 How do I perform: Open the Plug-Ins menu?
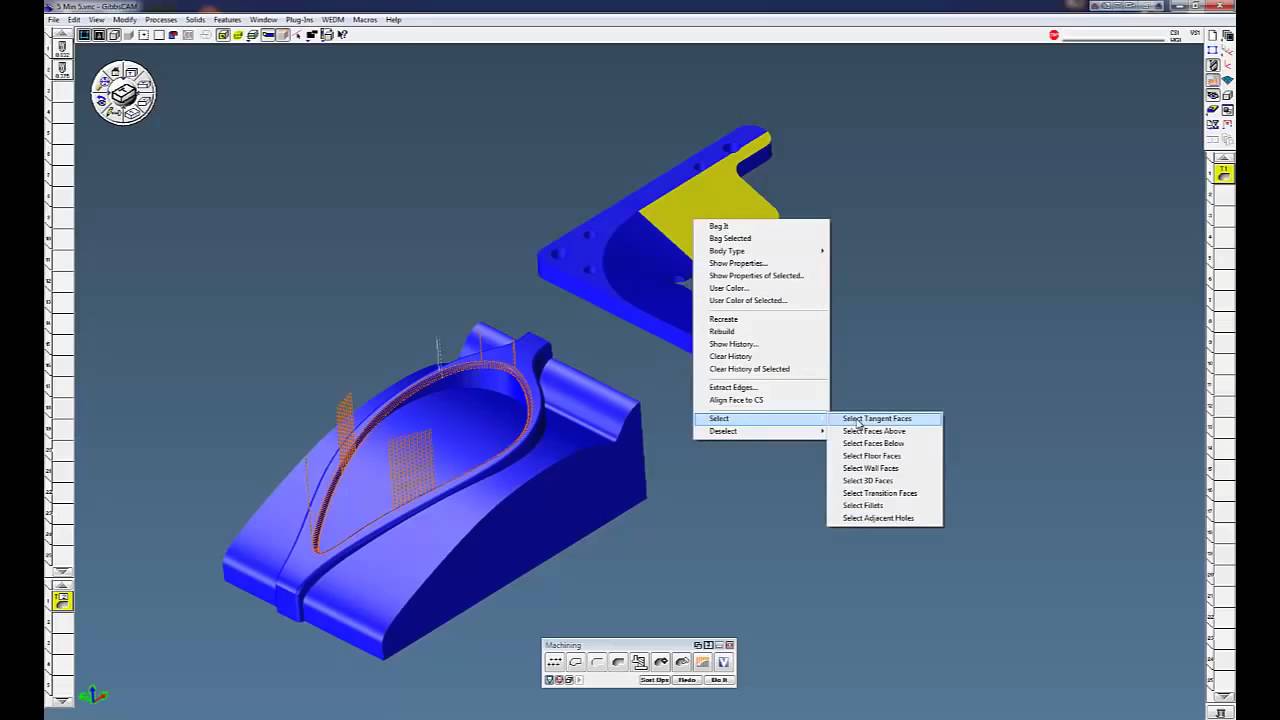pos(299,20)
